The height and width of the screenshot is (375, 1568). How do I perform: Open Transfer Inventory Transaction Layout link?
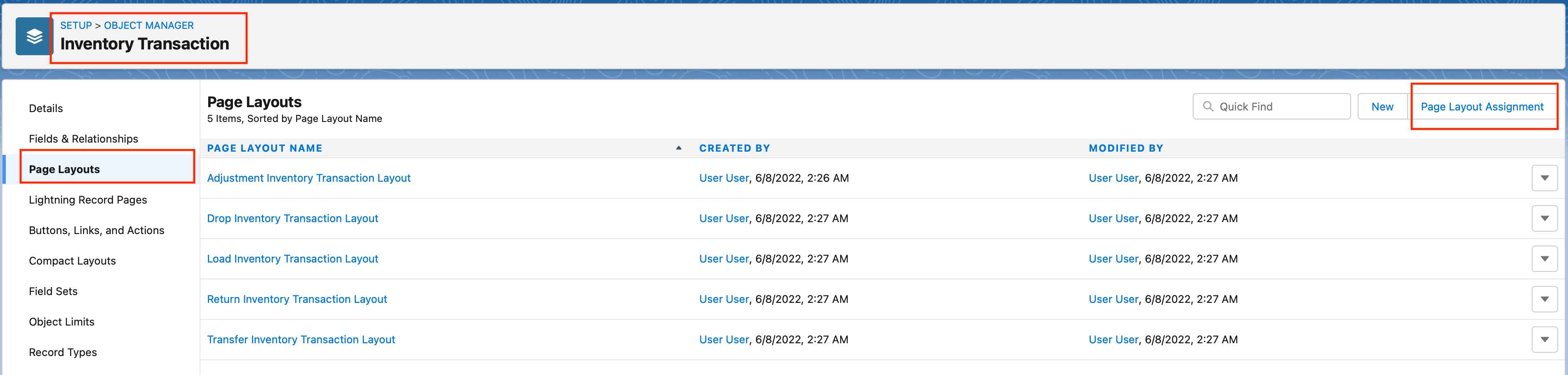tap(301, 340)
